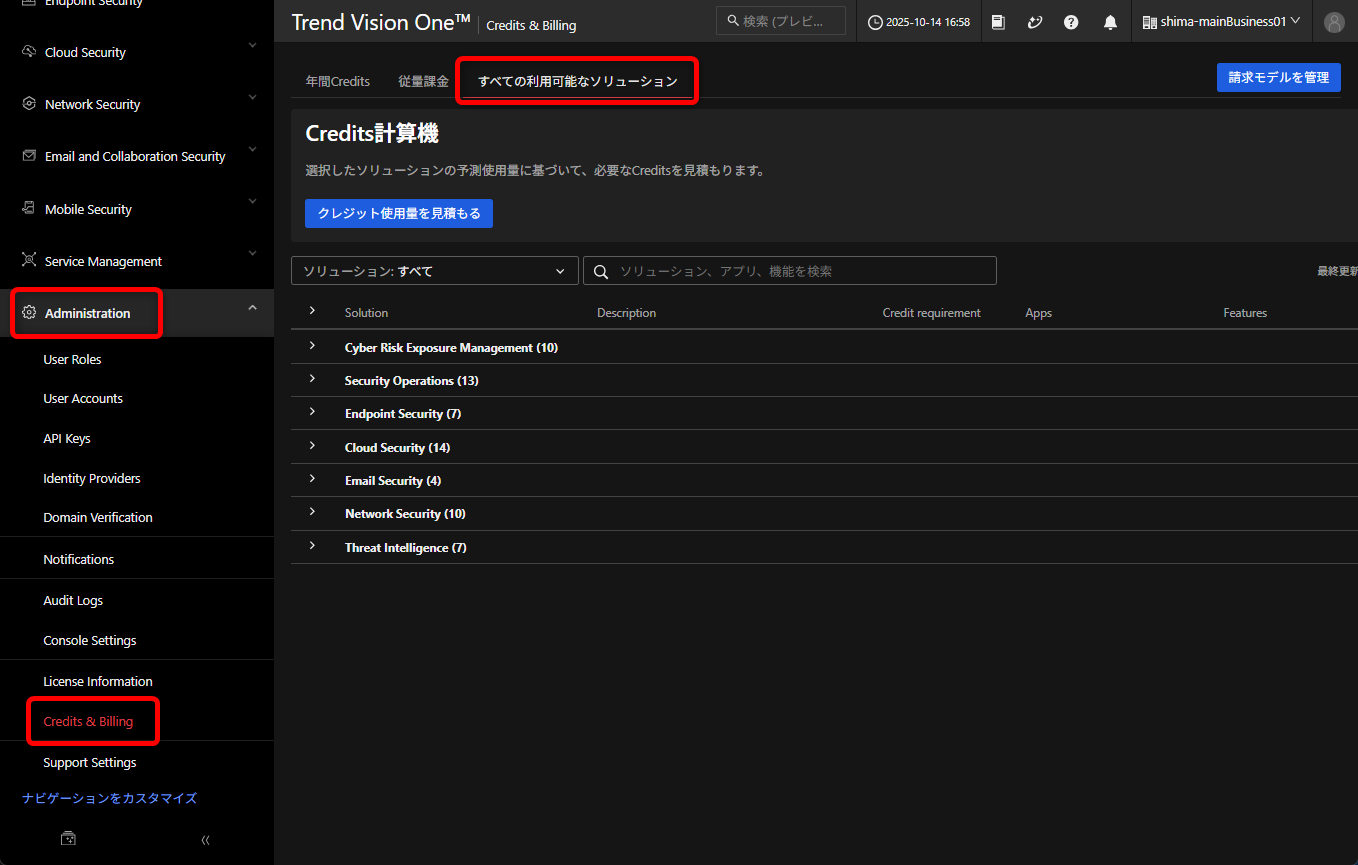Click the Cloud Security menu icon
Viewport: 1358px width, 865px height.
(29, 52)
